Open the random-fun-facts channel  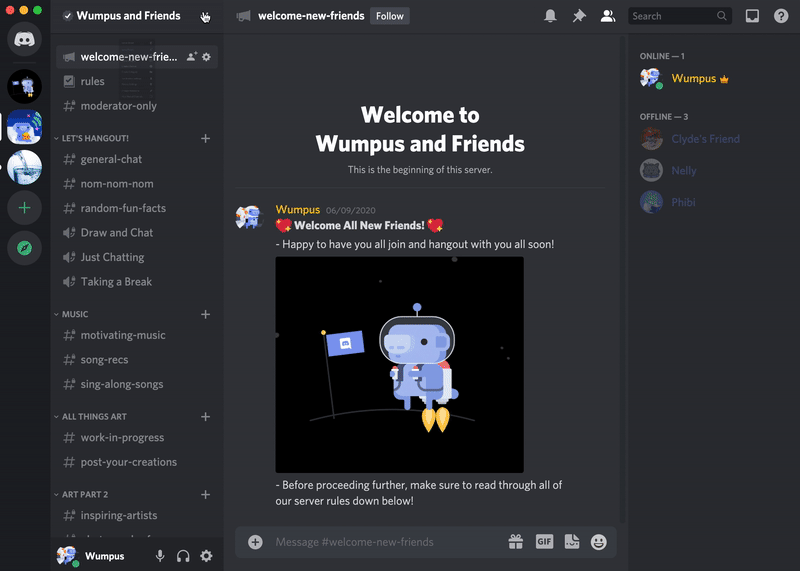[137, 208]
